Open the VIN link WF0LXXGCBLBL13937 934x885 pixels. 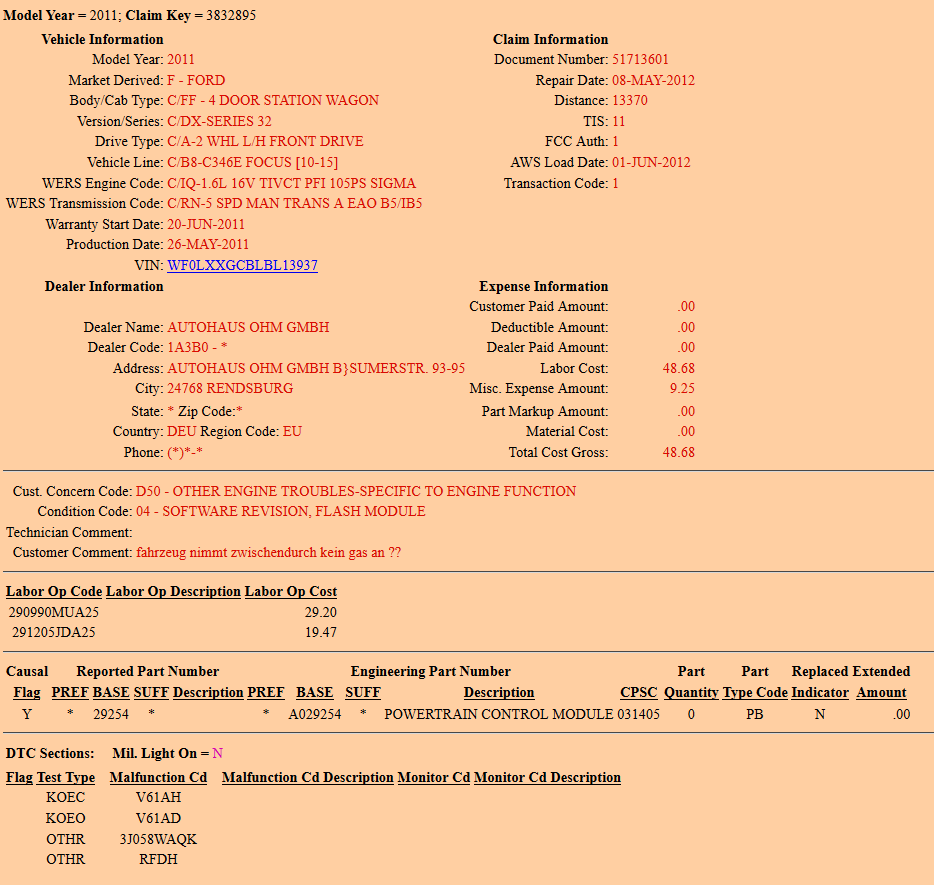click(x=242, y=265)
